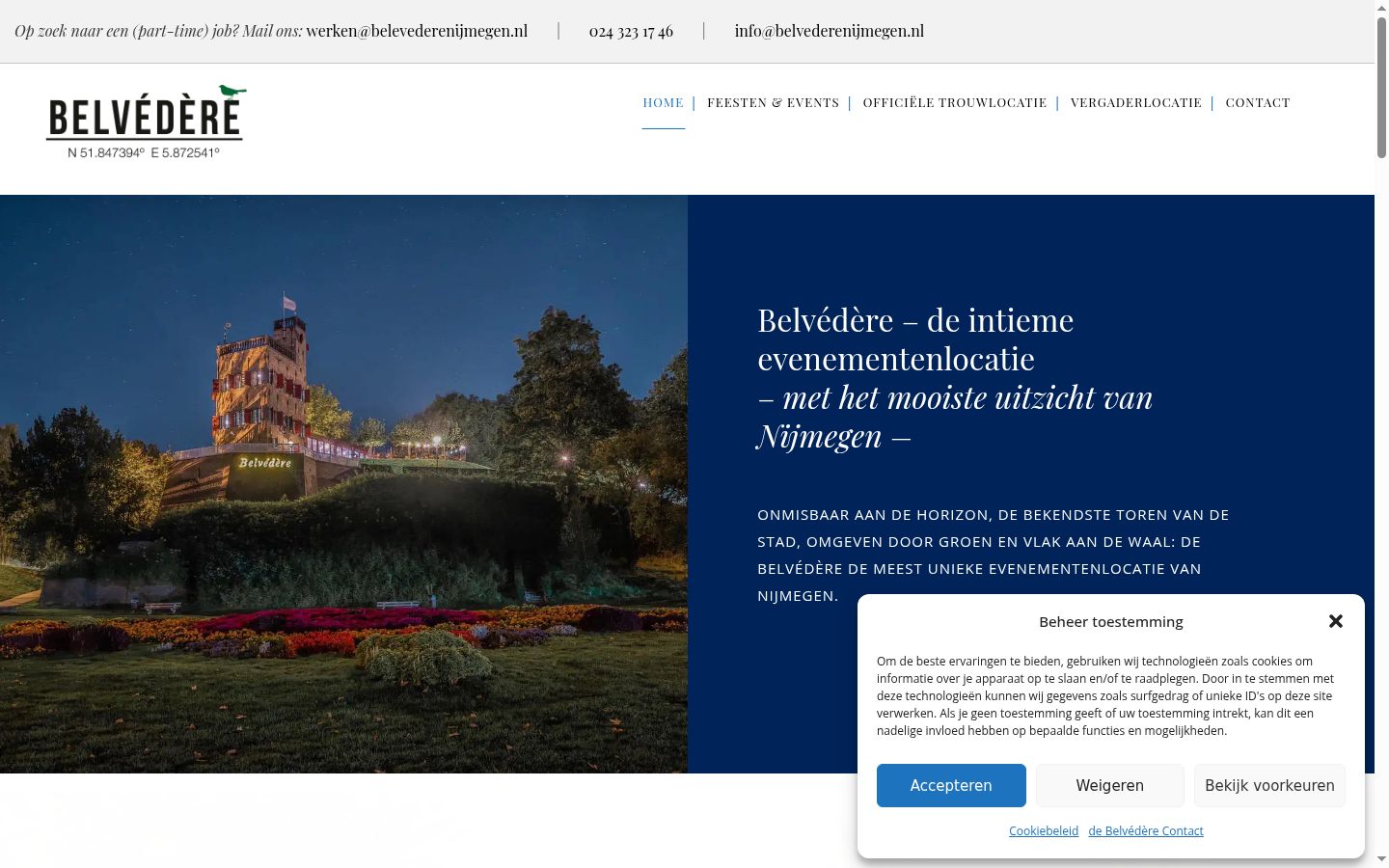Click scrollbar up arrow
This screenshot has width=1389, height=868.
point(1381,8)
